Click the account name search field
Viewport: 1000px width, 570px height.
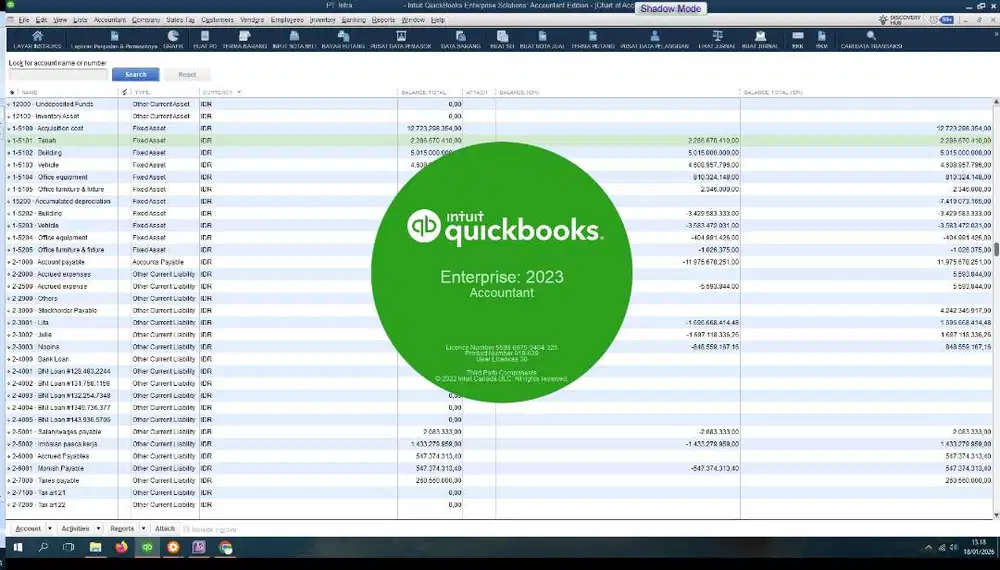(58, 75)
